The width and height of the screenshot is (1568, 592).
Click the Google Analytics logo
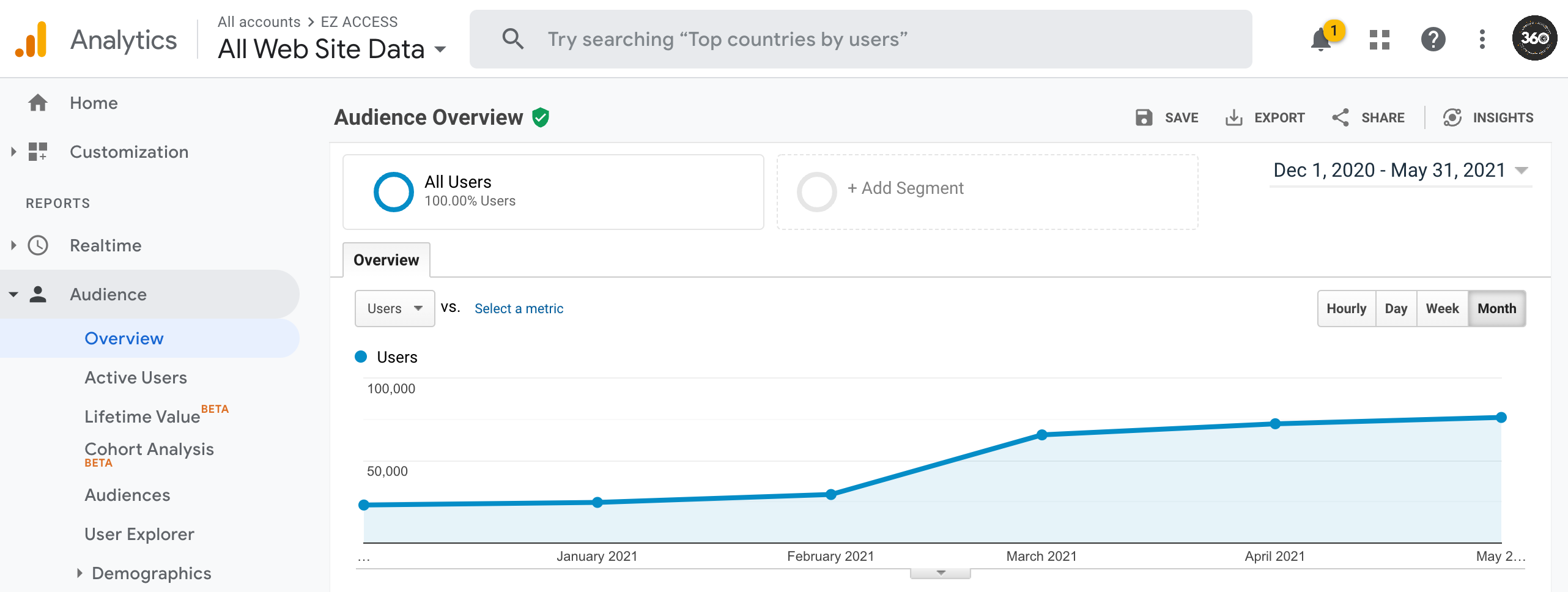31,40
